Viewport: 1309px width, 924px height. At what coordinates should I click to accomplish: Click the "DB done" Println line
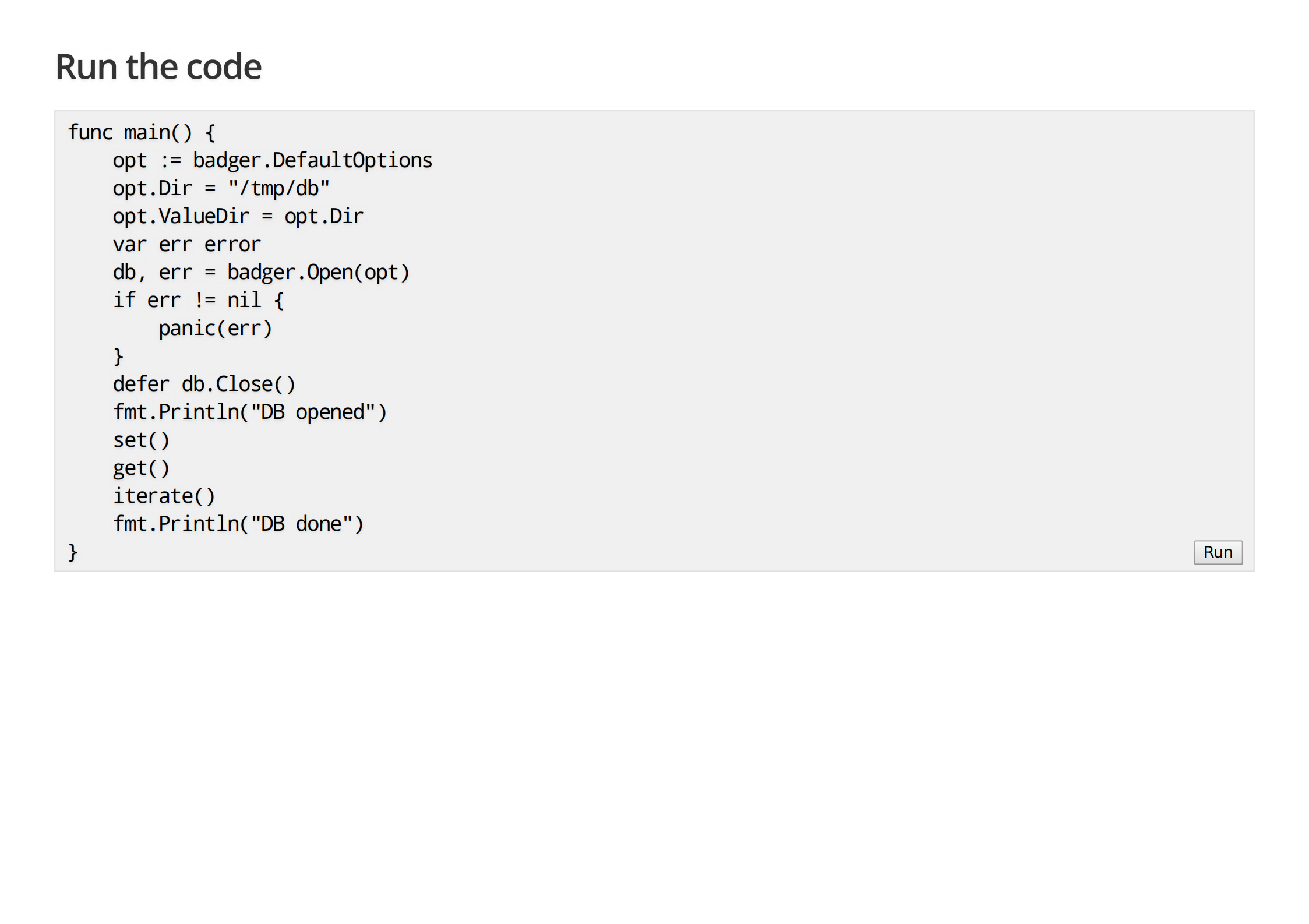(238, 523)
